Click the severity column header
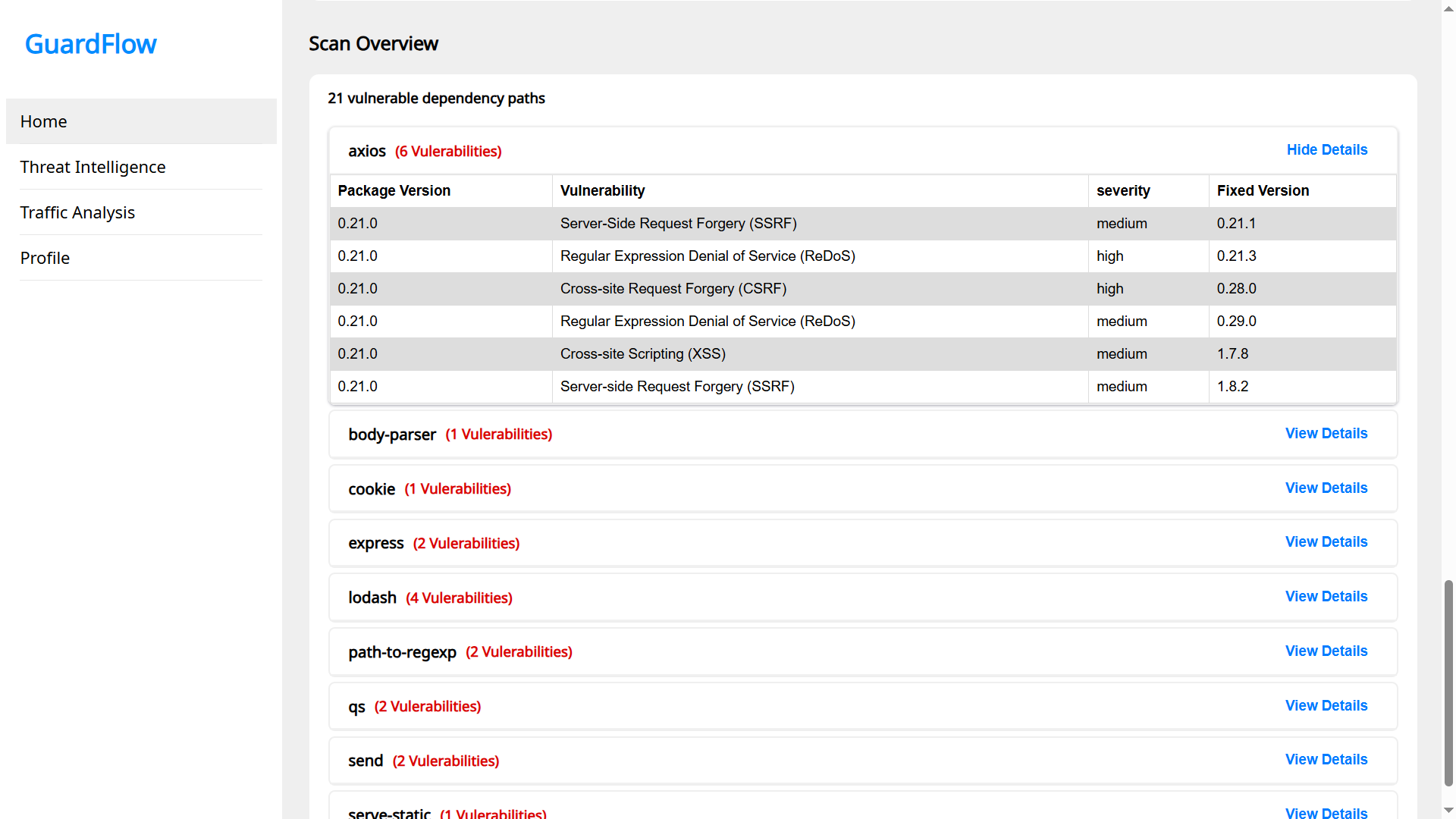The width and height of the screenshot is (1456, 819). point(1122,190)
